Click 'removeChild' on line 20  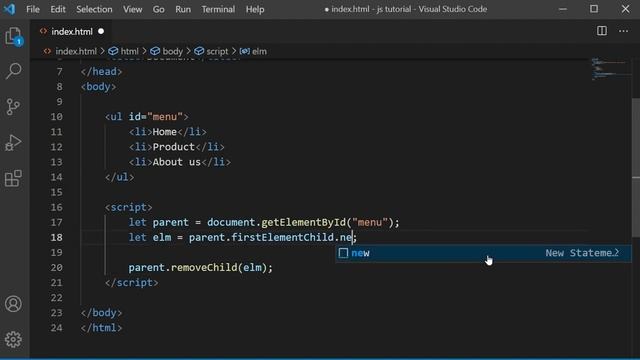click(204, 268)
